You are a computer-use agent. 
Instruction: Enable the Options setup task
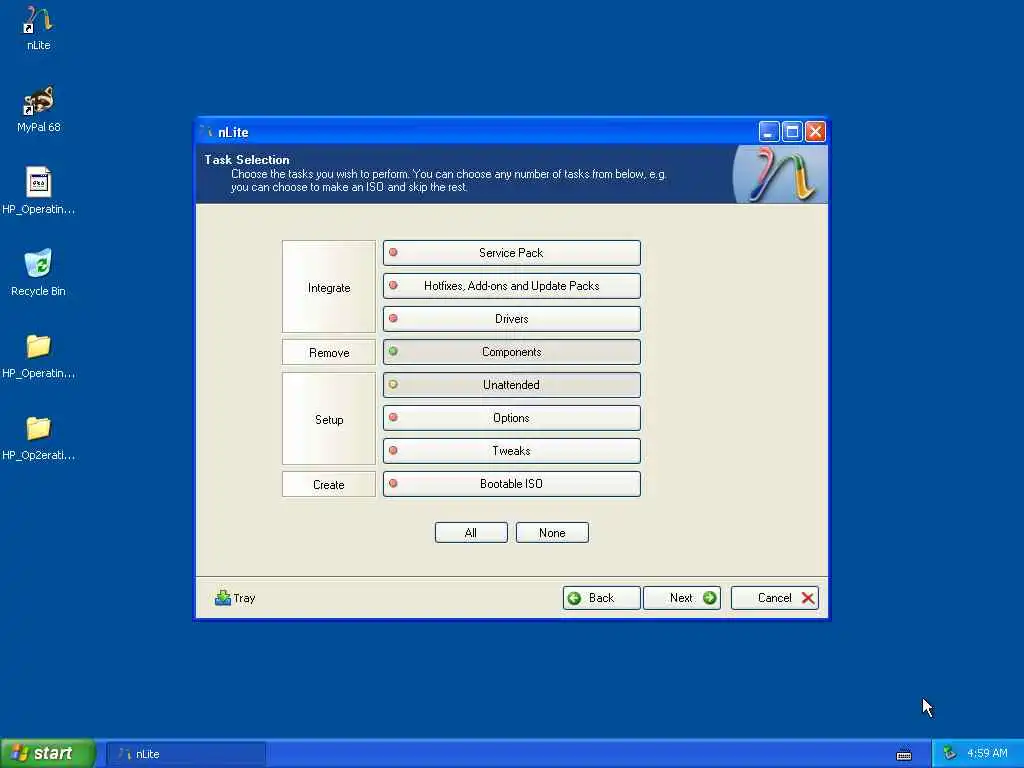click(511, 418)
